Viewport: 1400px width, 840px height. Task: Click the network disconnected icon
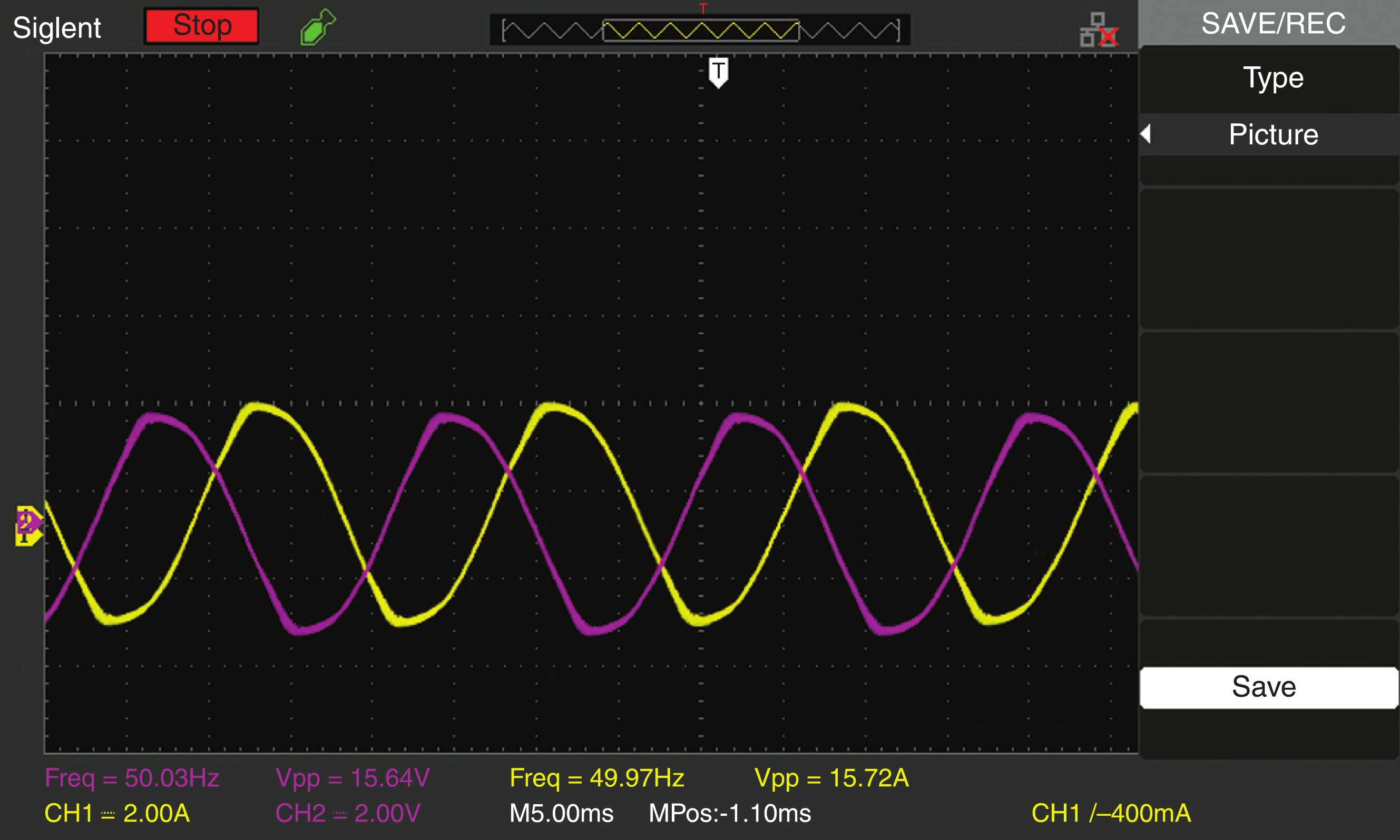click(1098, 30)
